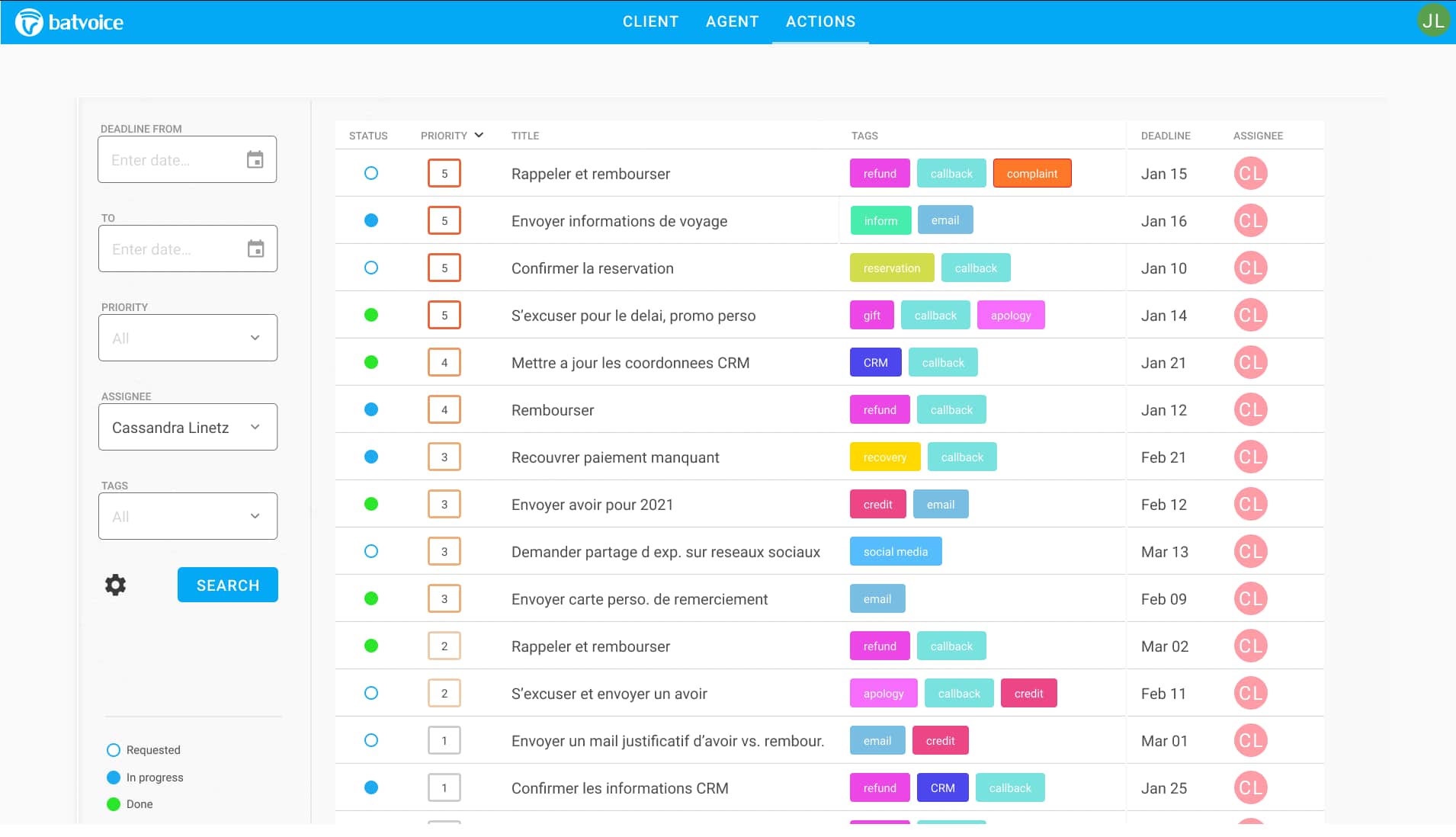Click the social media tag
1456x837 pixels.
click(x=896, y=552)
